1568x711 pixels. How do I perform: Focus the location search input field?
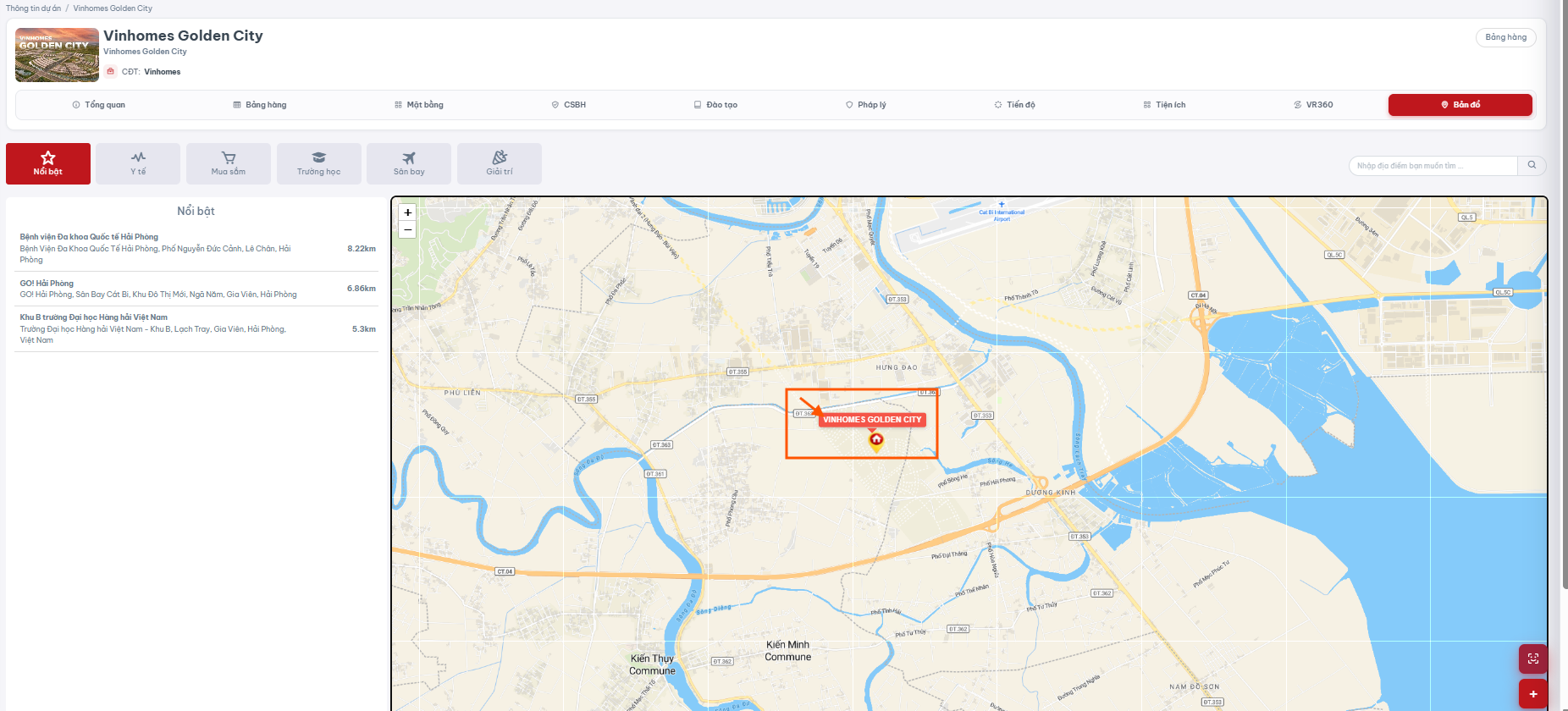point(1433,166)
